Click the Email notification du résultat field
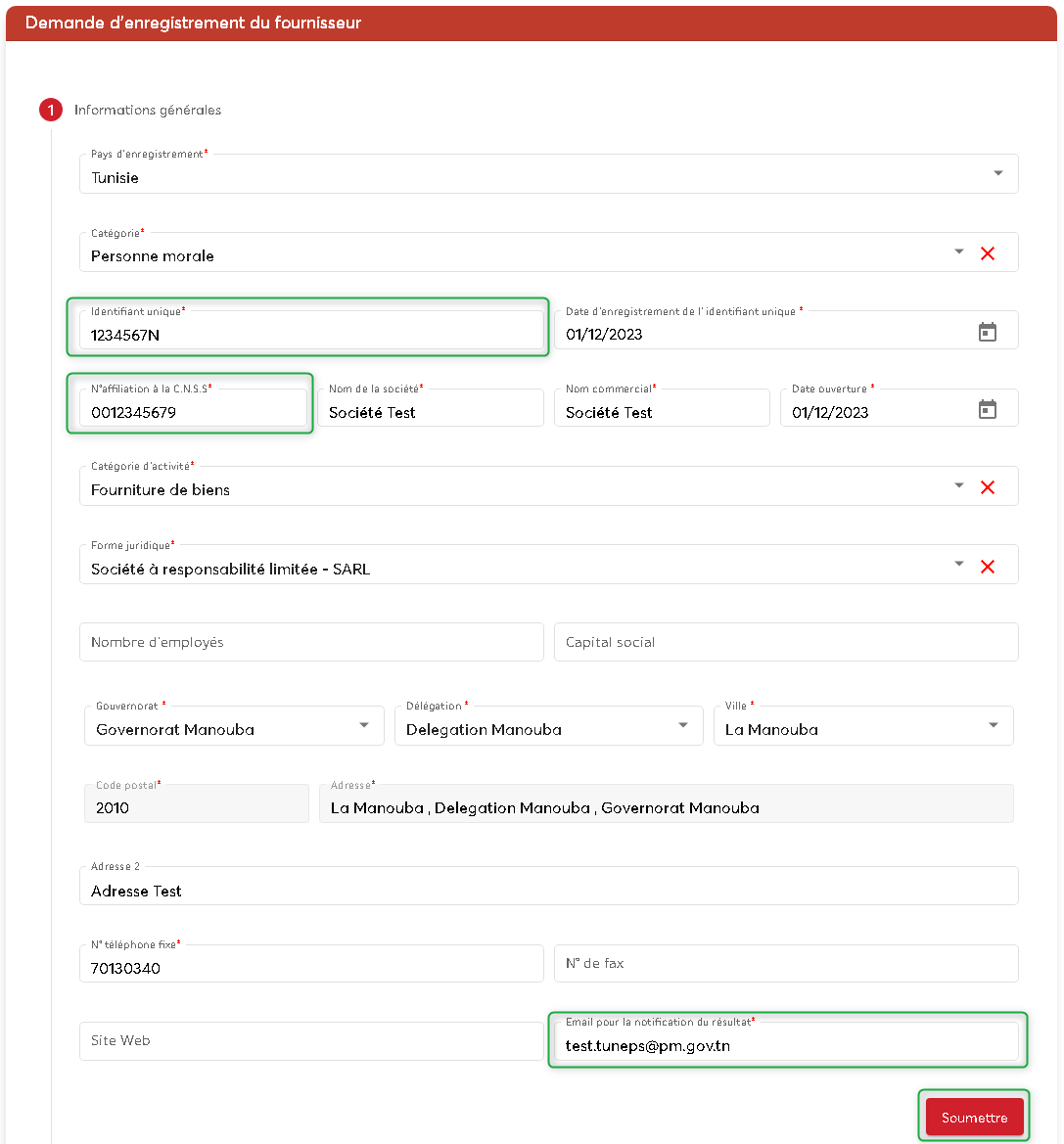The height and width of the screenshot is (1144, 1064). pos(786,1045)
